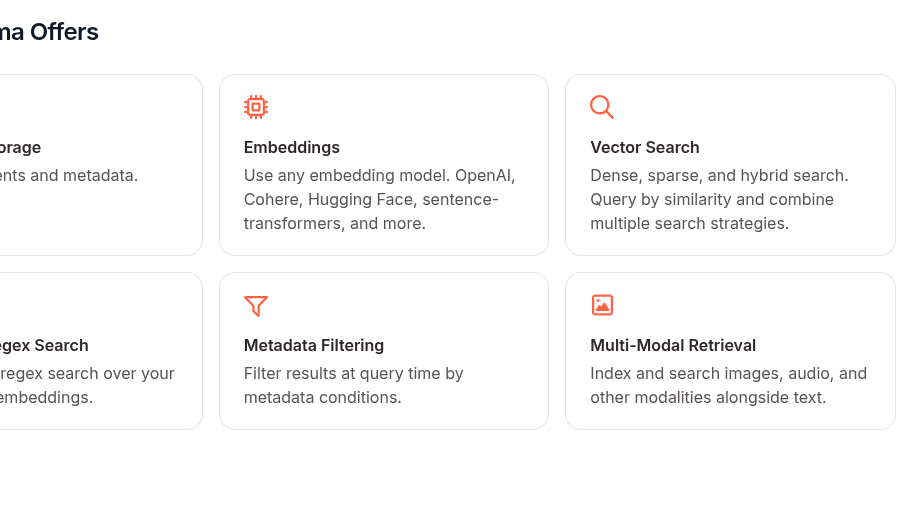
Task: Click the Multi-Modal Retrieval image icon
Action: tap(602, 305)
